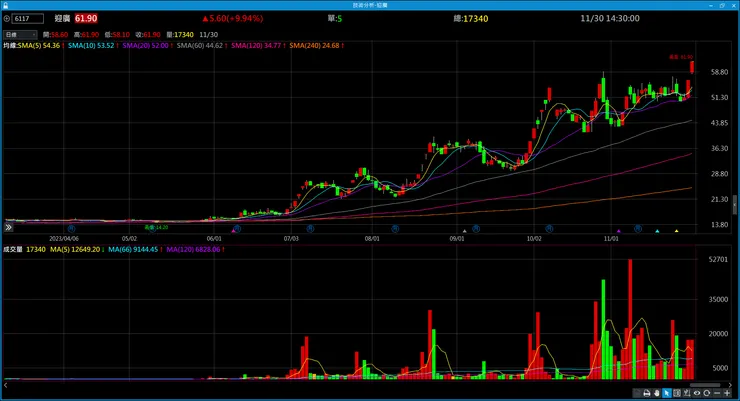This screenshot has width=740, height=401.
Task: Select the arrow pointer tool
Action: point(667,393)
